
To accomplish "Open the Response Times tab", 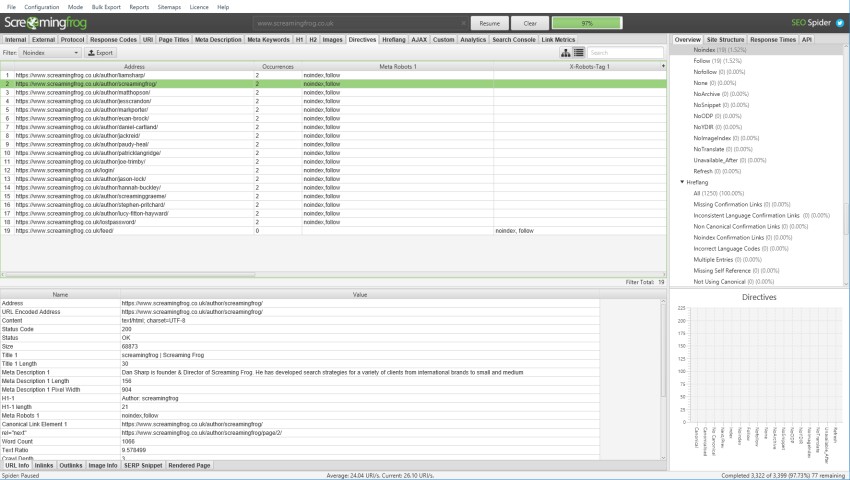I will [x=773, y=40].
